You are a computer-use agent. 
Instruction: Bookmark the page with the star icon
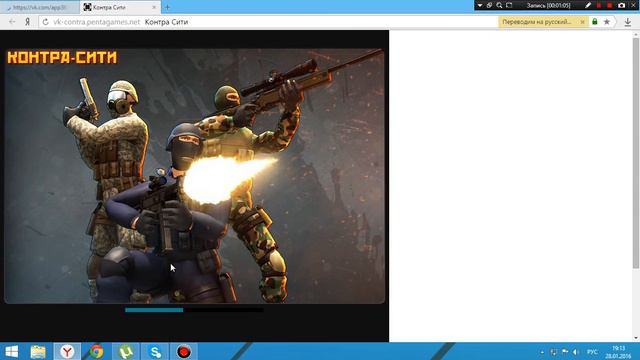point(607,22)
